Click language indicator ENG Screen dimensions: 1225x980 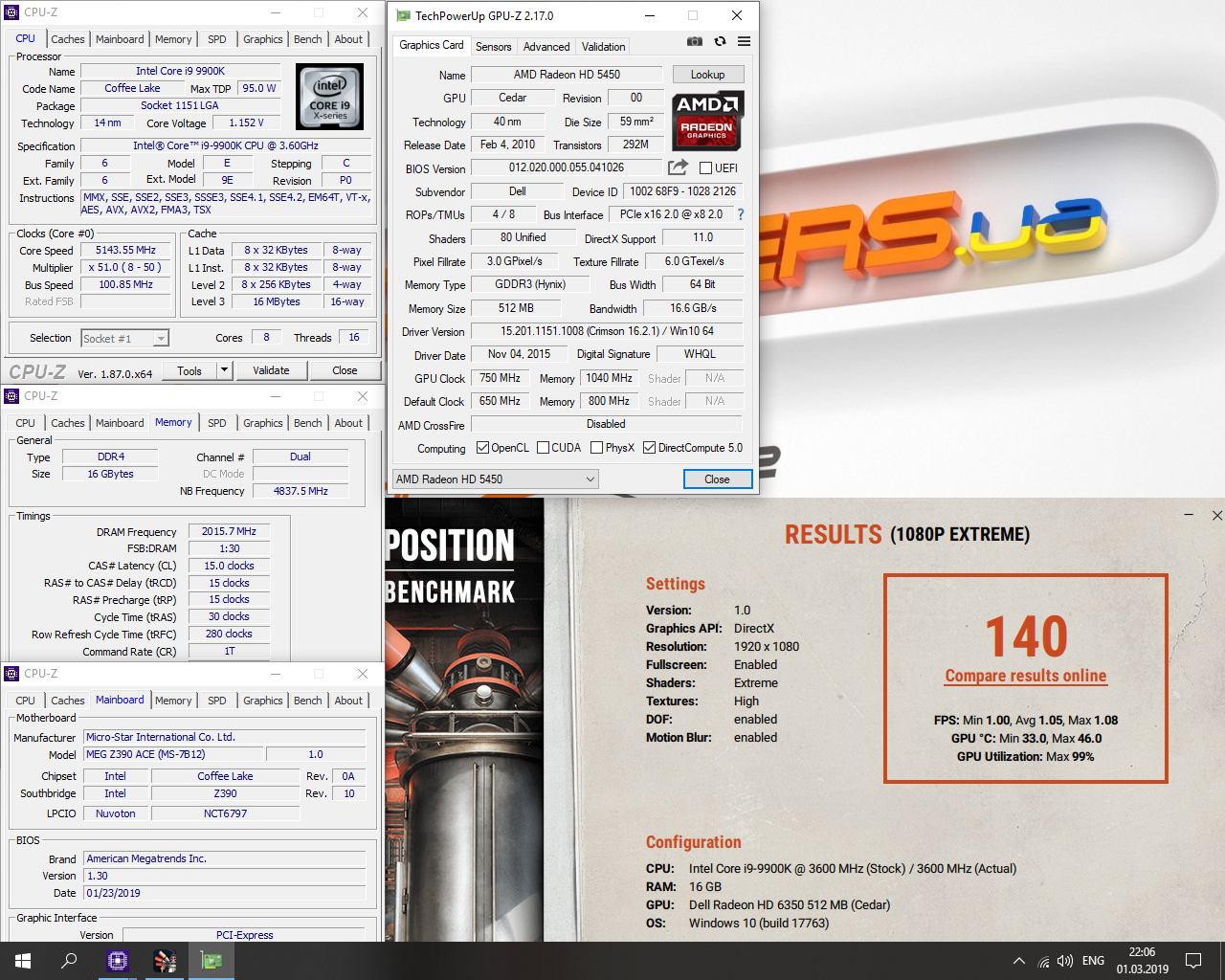tap(1093, 961)
